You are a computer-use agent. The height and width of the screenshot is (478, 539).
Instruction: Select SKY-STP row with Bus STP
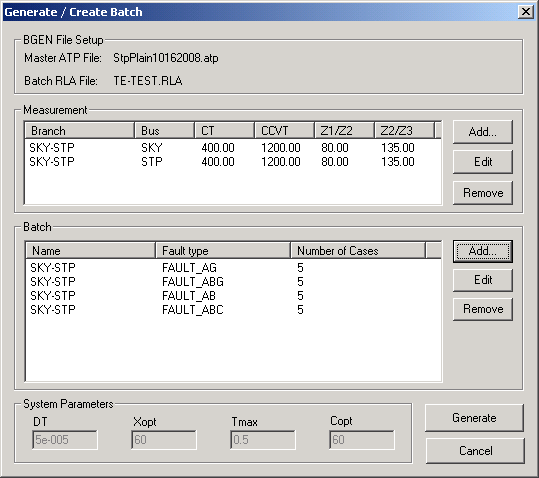(x=233, y=162)
